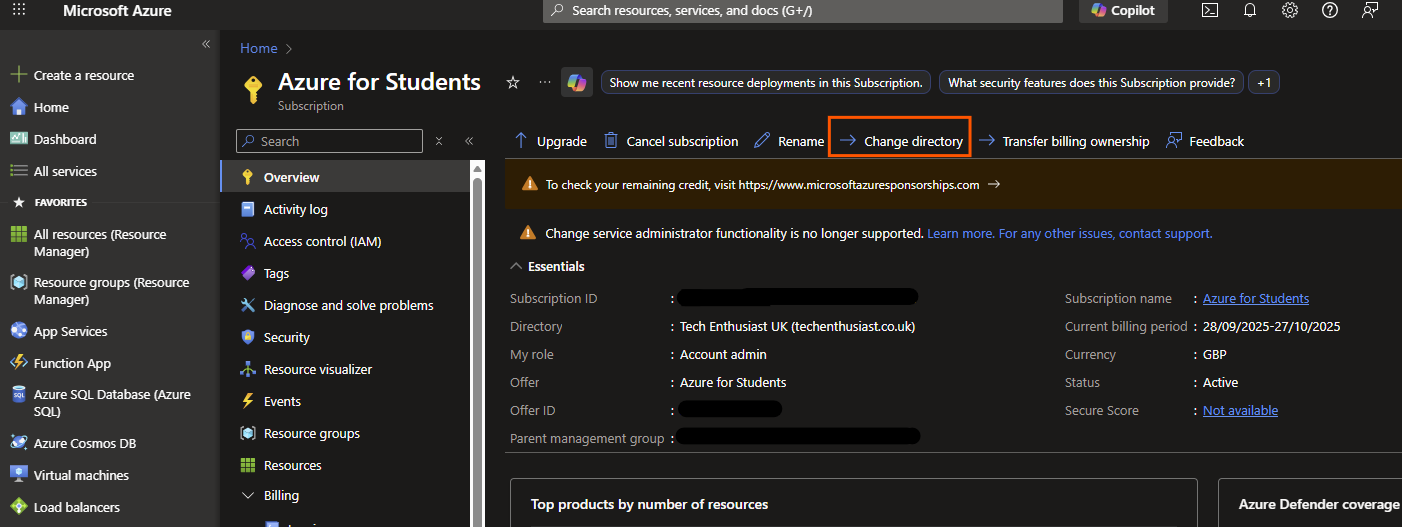Click the Upgrade toolbar button
The width and height of the screenshot is (1402, 527).
(x=550, y=141)
